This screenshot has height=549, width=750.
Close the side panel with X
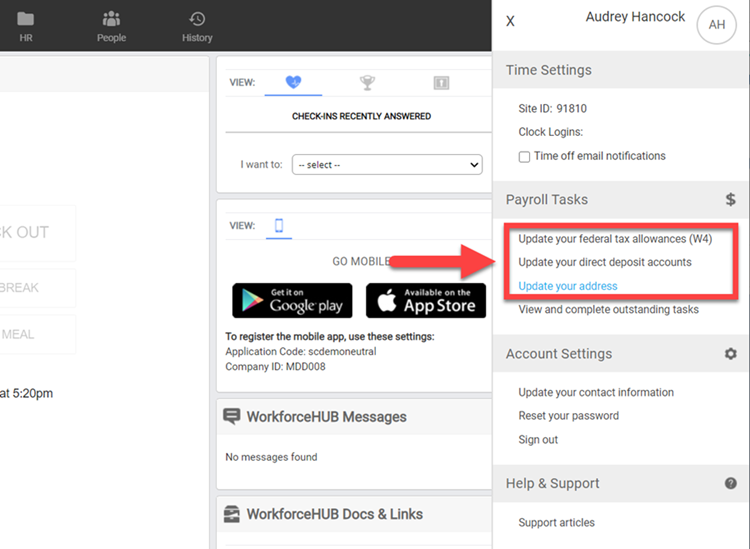coord(511,21)
